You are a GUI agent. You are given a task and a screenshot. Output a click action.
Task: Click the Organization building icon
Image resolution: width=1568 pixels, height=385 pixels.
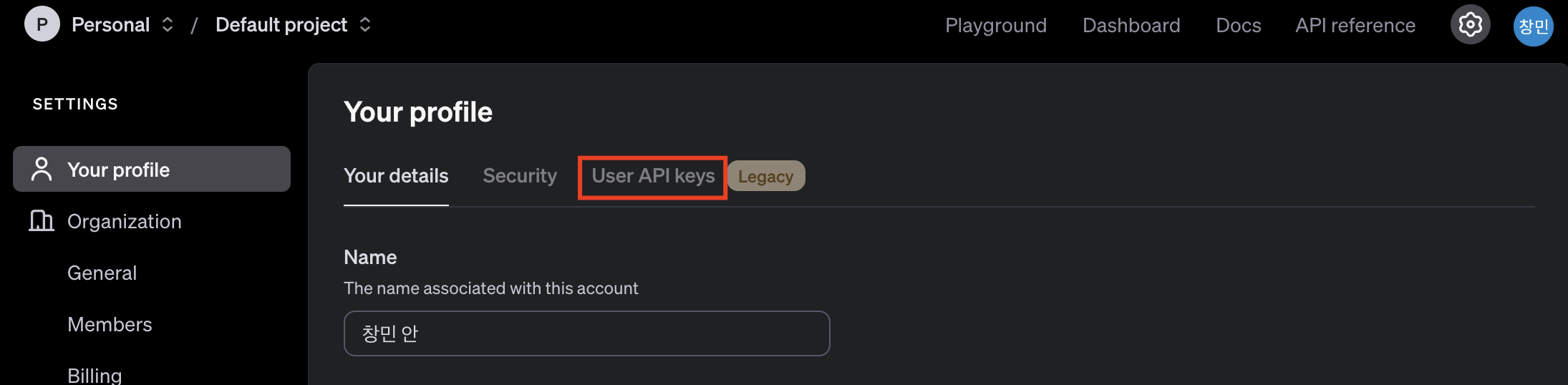(42, 220)
